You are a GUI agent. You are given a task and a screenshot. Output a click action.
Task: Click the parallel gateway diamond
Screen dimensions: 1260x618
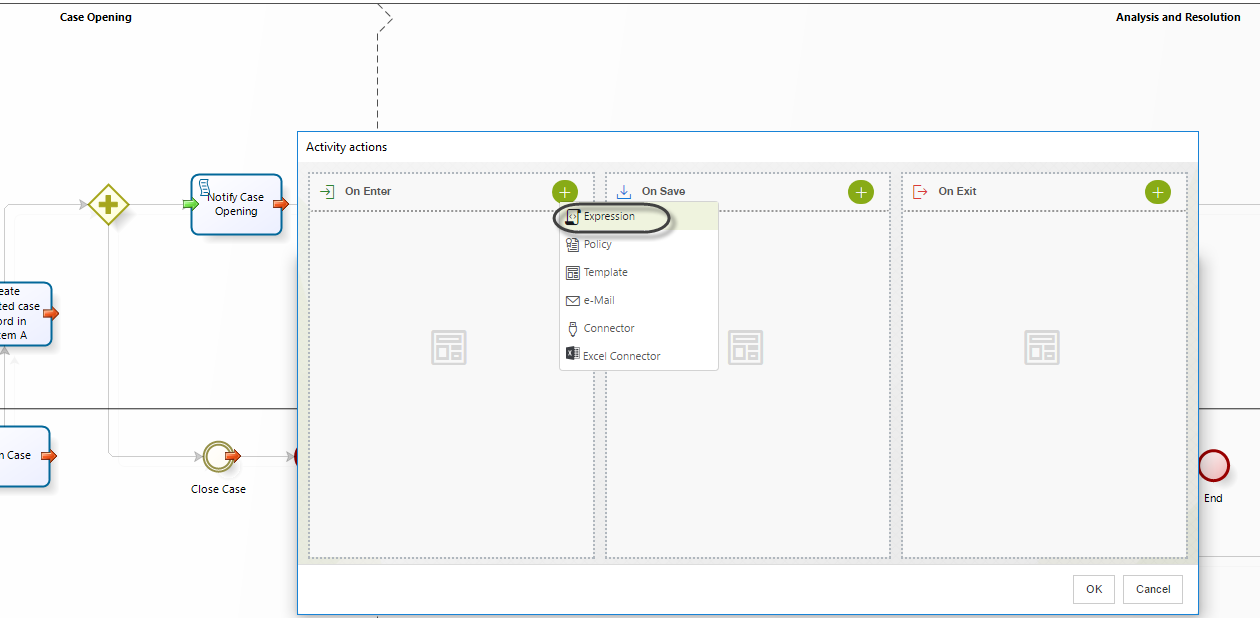click(x=108, y=204)
